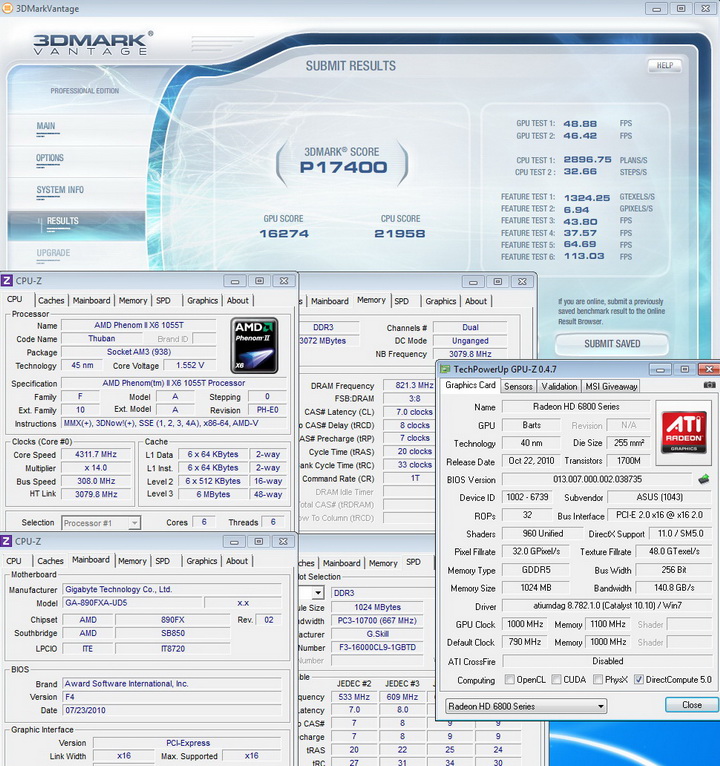The height and width of the screenshot is (766, 720).
Task: Close the CPU-Z Mainboard tab window
Action: tap(283, 541)
